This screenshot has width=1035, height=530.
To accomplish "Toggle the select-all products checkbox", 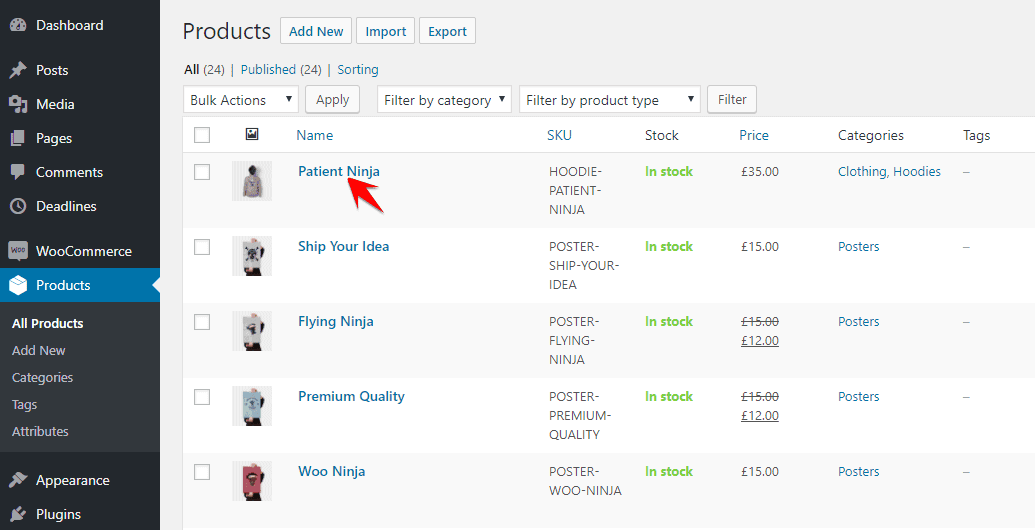I will (x=202, y=135).
